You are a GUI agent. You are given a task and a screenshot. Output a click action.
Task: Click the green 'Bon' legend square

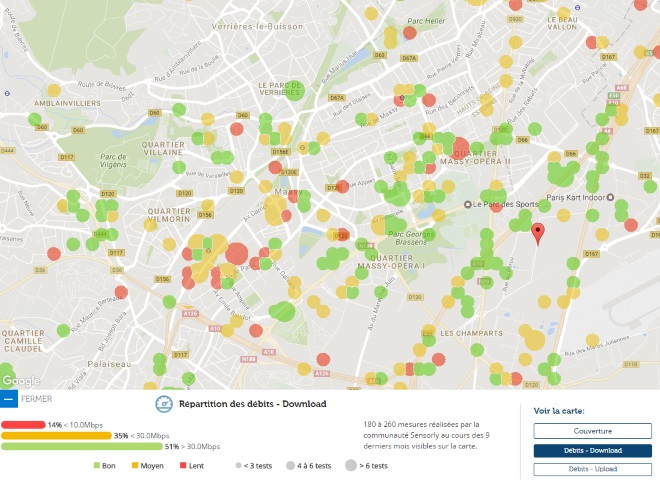point(96,466)
